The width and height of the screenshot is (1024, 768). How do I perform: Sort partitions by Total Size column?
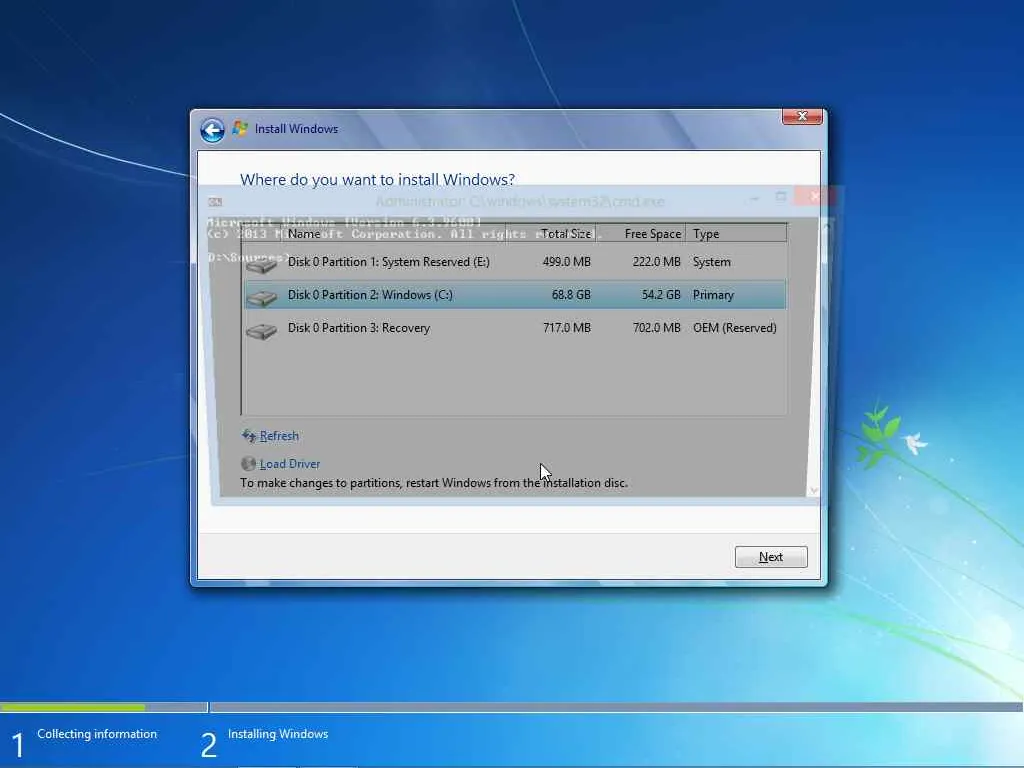(551, 233)
